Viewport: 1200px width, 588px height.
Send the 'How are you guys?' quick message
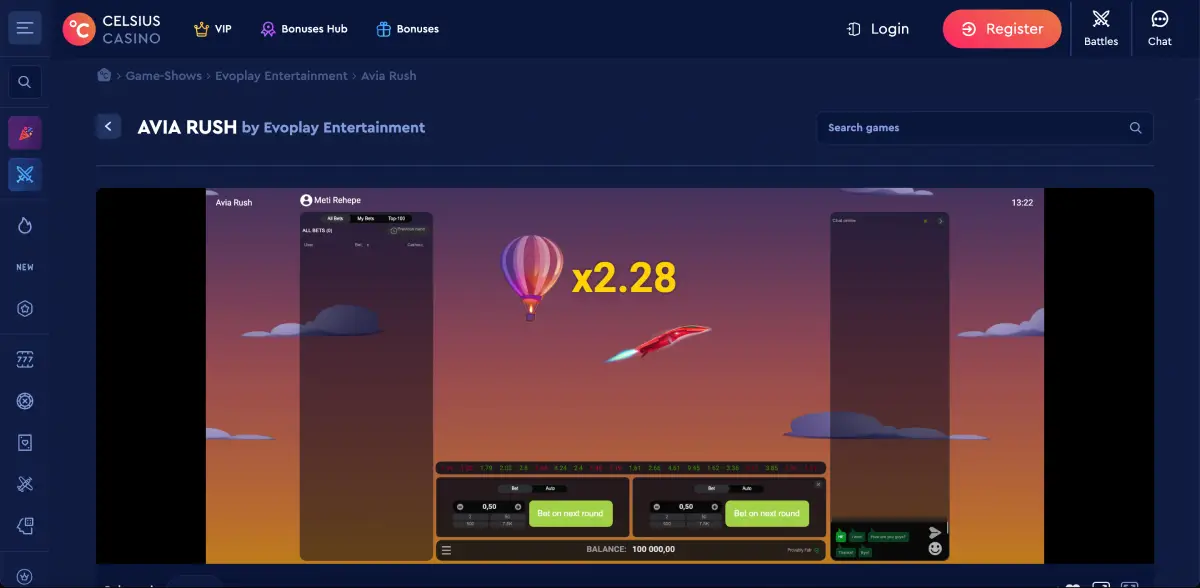(888, 537)
